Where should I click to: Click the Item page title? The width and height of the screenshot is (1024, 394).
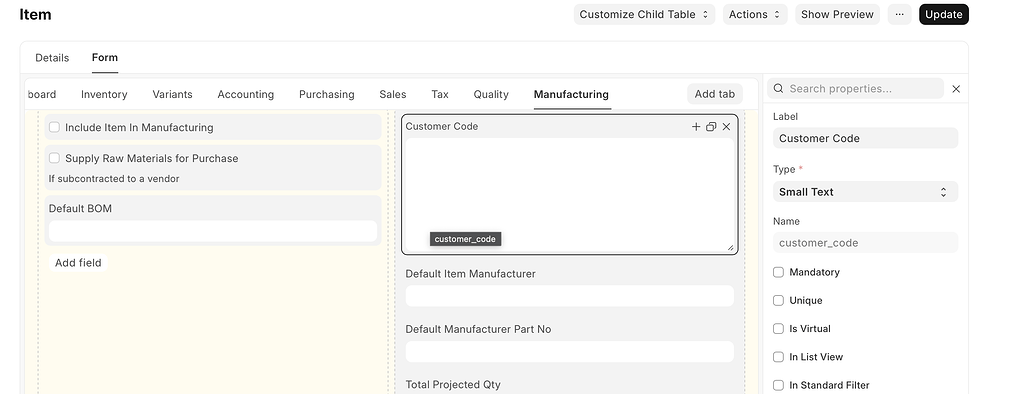coord(35,14)
